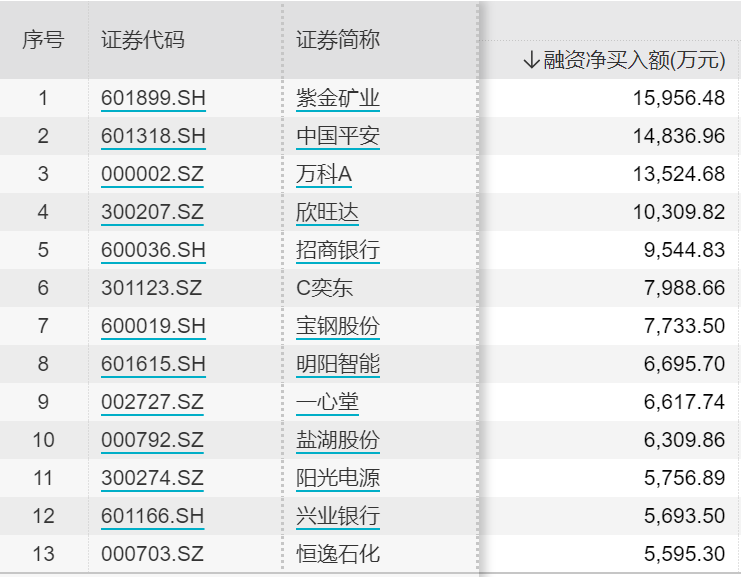This screenshot has width=741, height=577.
Task: Click the 序号 column header
Action: coord(43,40)
